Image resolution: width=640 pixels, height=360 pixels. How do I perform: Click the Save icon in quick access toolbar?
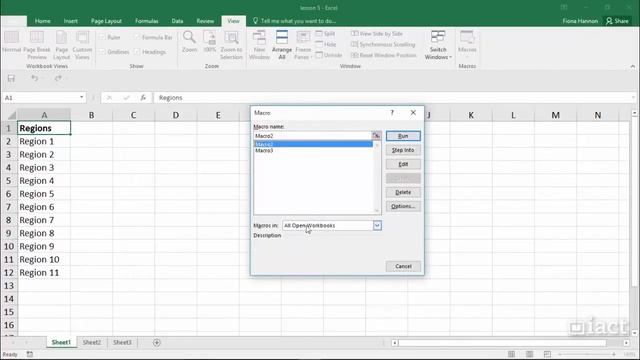pos(11,78)
